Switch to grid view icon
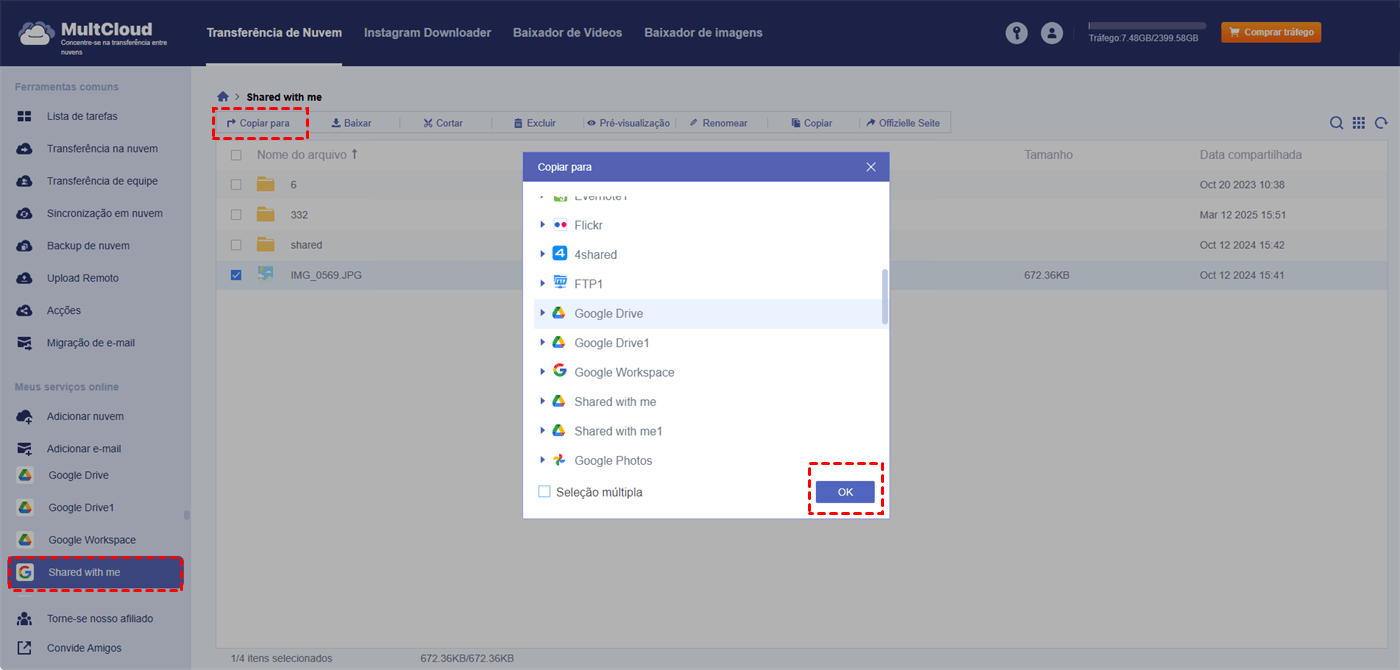This screenshot has width=1400, height=670. point(1359,123)
